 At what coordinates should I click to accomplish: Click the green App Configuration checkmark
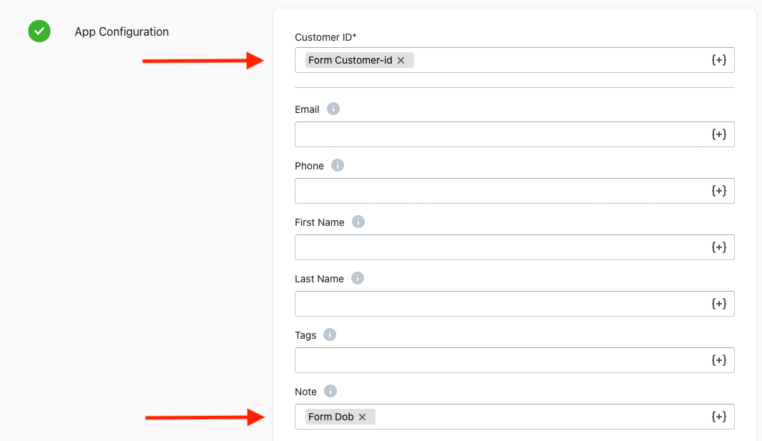tap(39, 31)
